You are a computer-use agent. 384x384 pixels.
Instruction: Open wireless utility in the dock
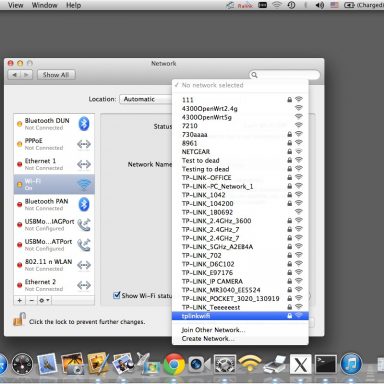(249, 364)
